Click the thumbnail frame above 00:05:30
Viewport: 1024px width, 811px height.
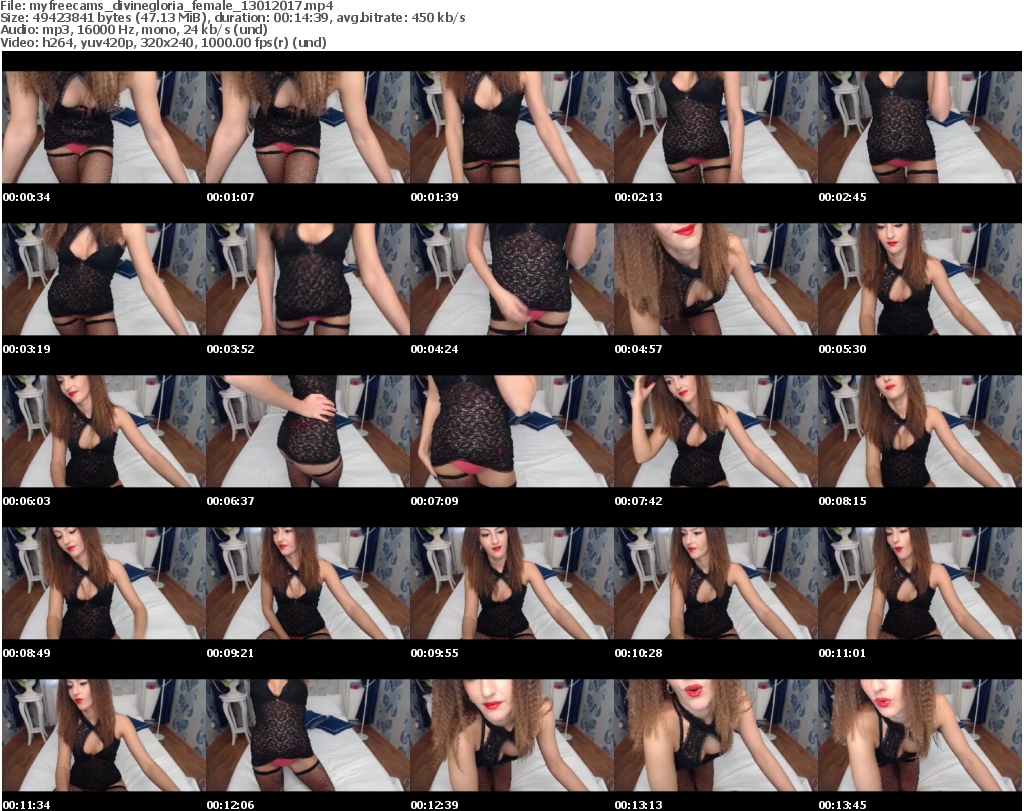pyautogui.click(x=920, y=279)
